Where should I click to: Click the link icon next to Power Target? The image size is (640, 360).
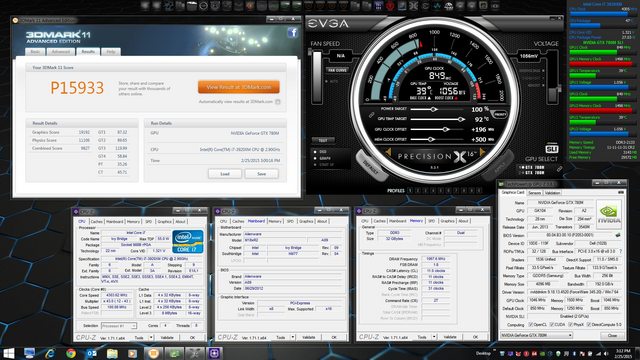[x=371, y=115]
